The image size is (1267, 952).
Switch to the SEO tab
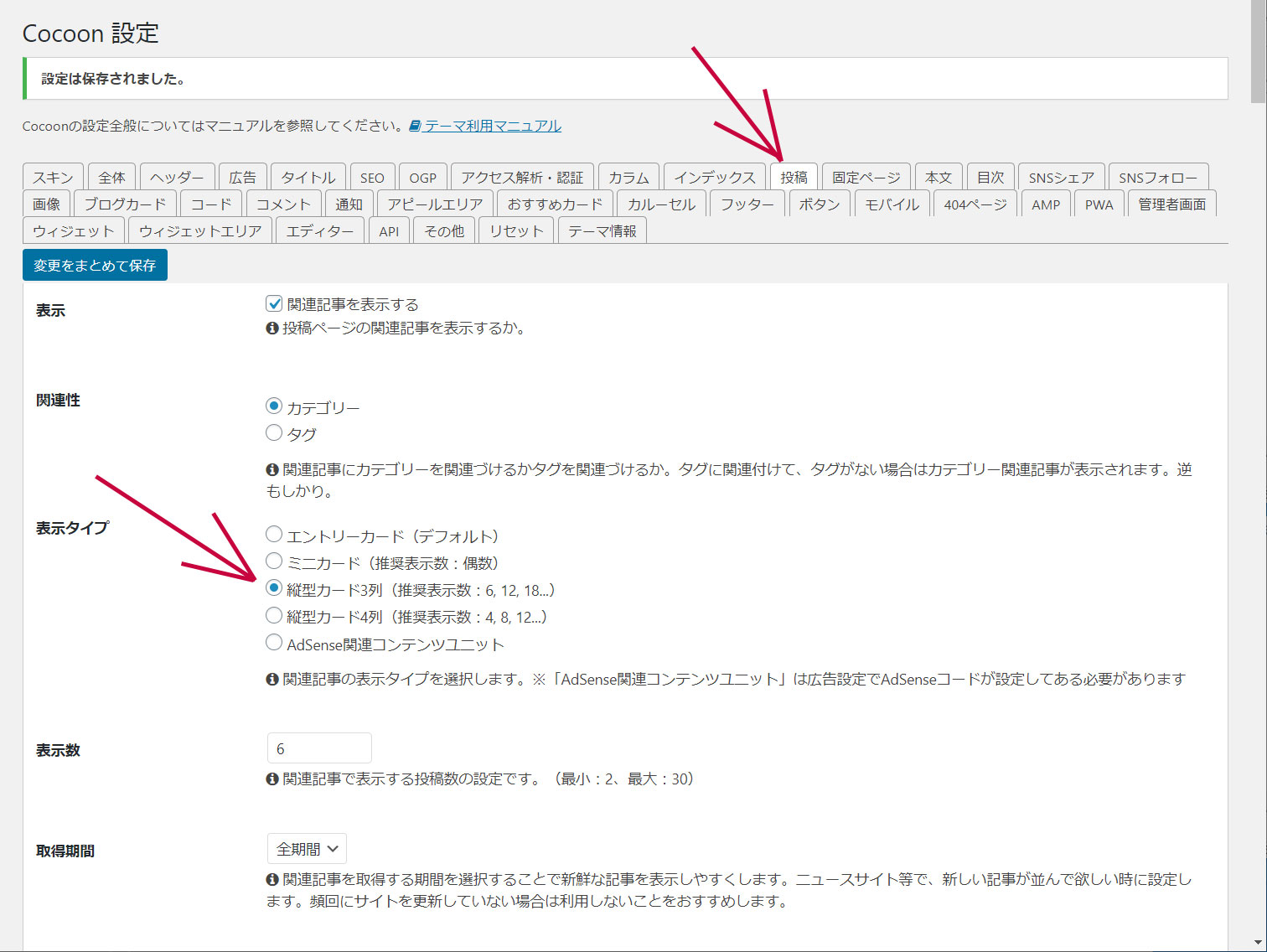click(x=372, y=177)
